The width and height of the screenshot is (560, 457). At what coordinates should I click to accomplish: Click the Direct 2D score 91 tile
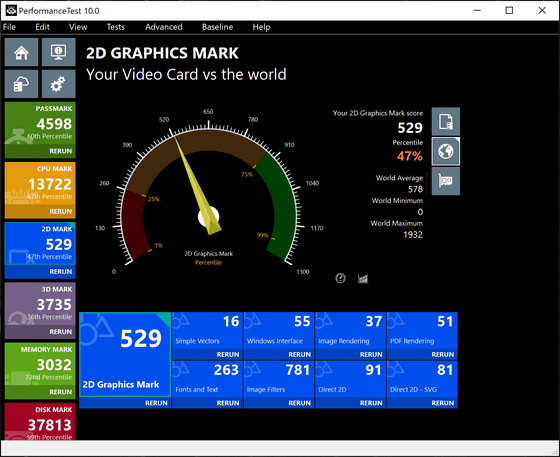pyautogui.click(x=350, y=379)
